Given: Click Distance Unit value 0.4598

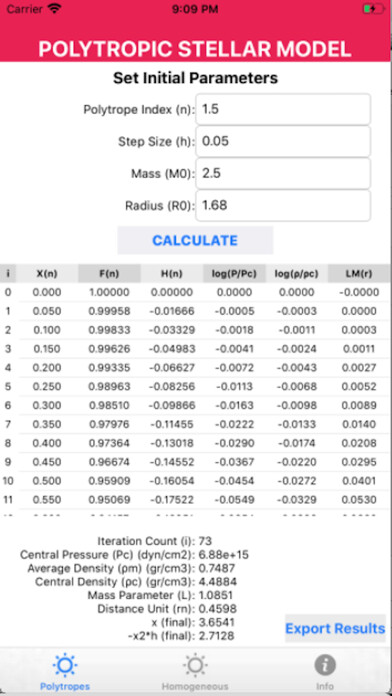Looking at the screenshot, I should (x=218, y=609).
